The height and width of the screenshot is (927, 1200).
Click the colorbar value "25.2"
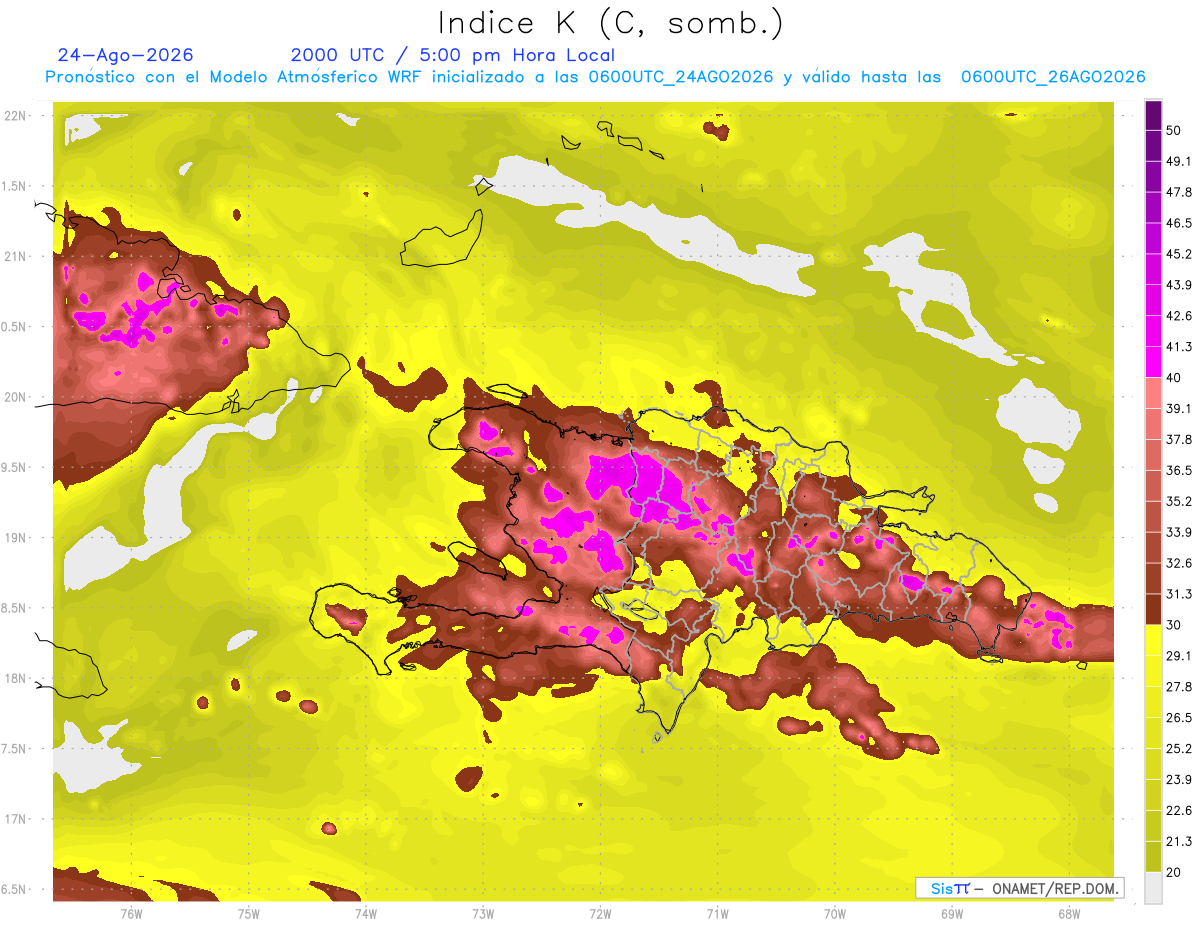(1179, 749)
